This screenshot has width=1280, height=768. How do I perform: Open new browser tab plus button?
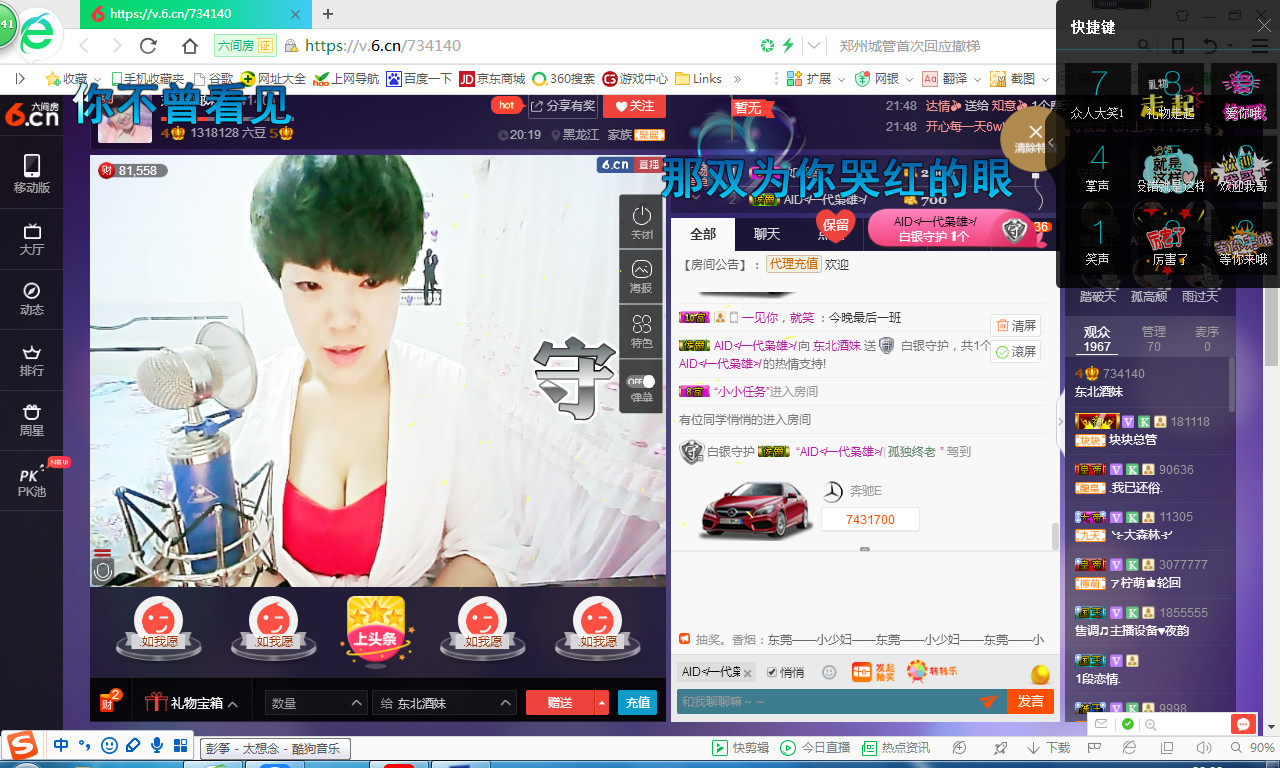[328, 14]
